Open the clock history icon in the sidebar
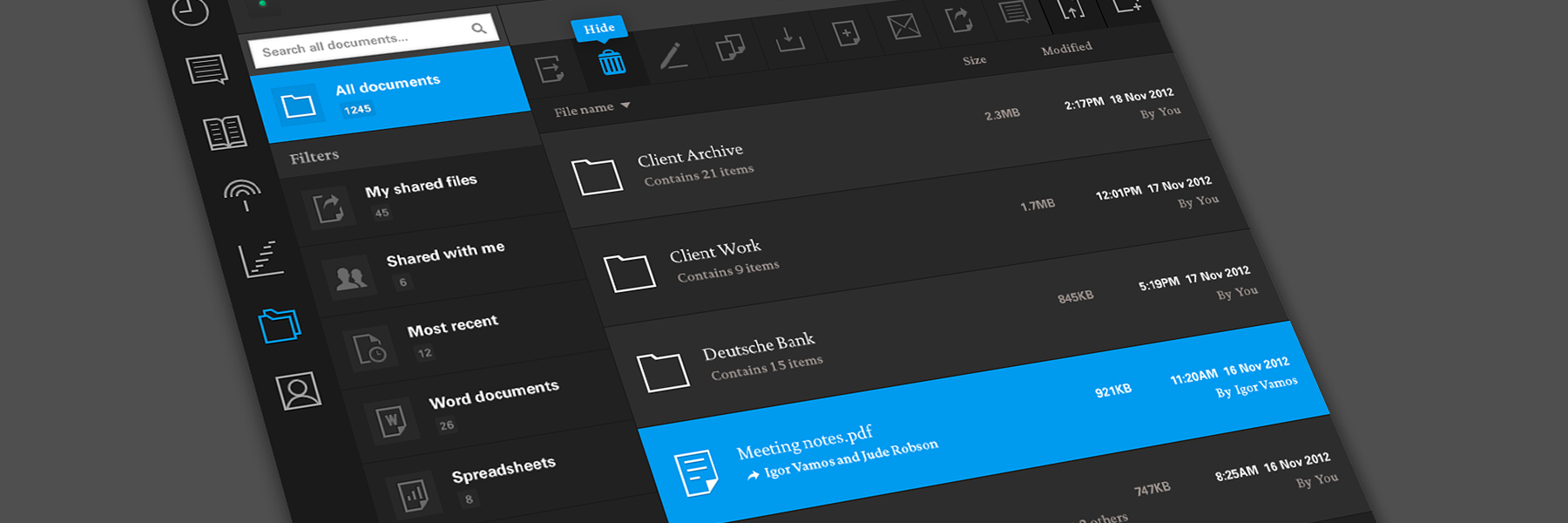Image resolution: width=1568 pixels, height=523 pixels. point(190,10)
